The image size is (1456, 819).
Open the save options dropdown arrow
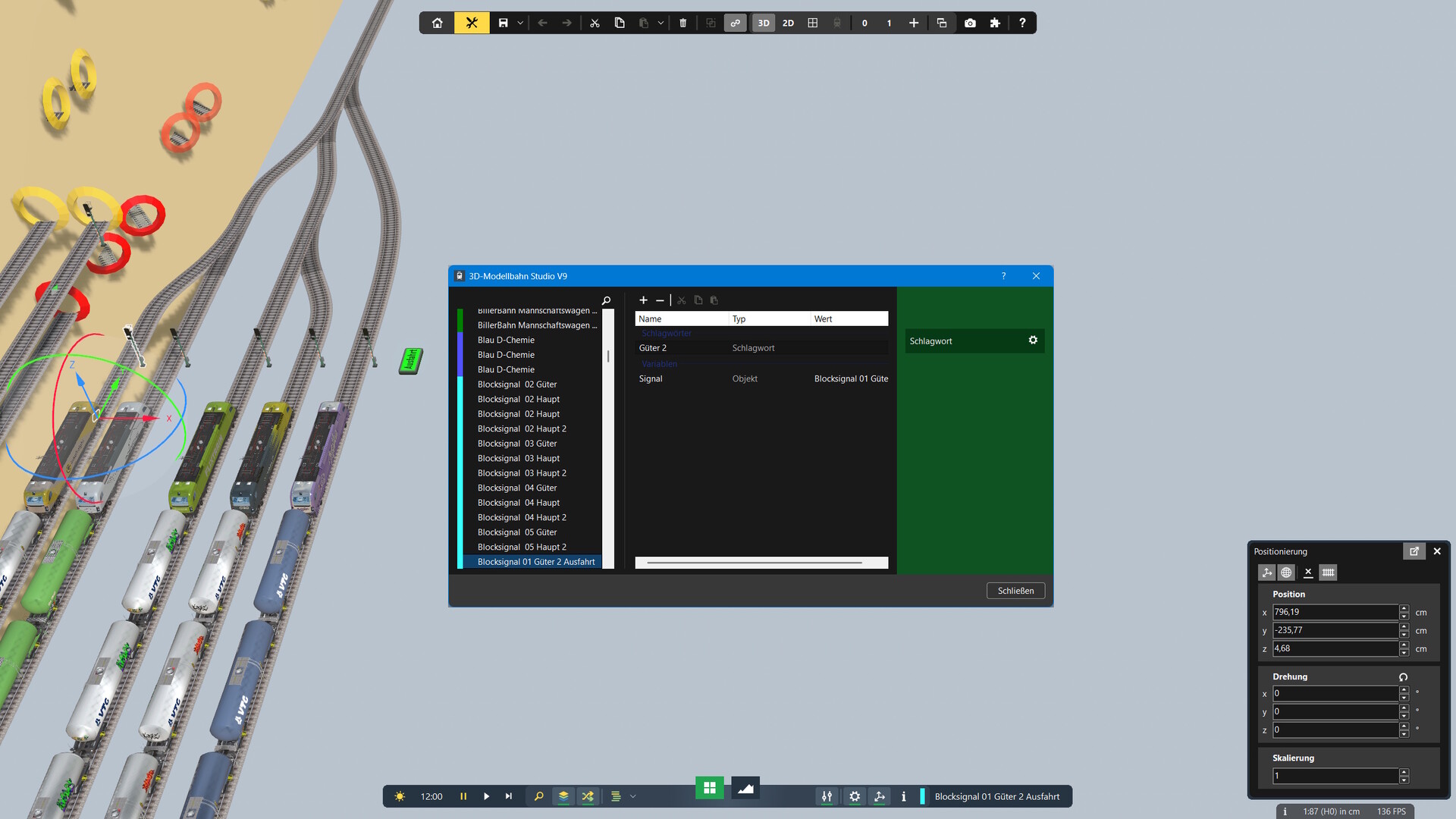(520, 23)
